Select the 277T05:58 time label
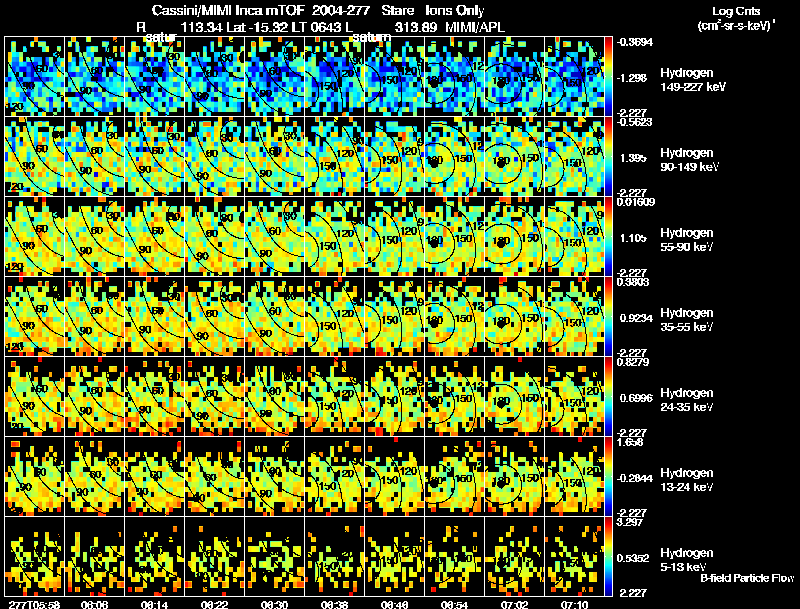Screen dimensions: 800x609 pyautogui.click(x=32, y=604)
